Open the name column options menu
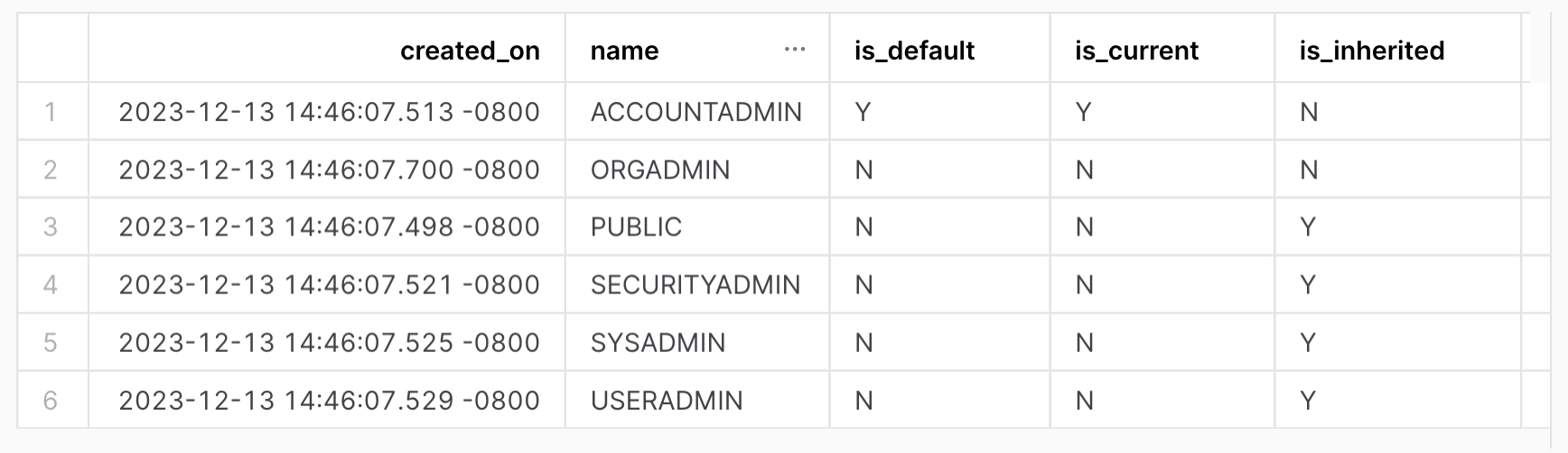The width and height of the screenshot is (1568, 453). (x=795, y=50)
